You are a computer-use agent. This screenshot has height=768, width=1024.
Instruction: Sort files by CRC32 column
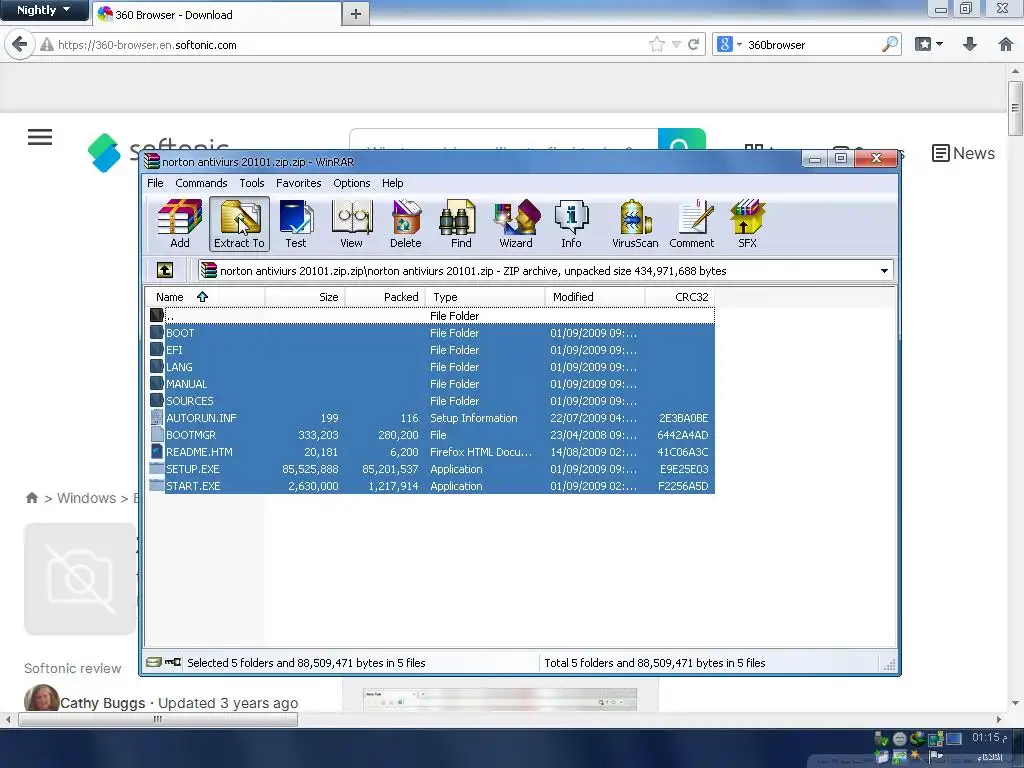680,296
